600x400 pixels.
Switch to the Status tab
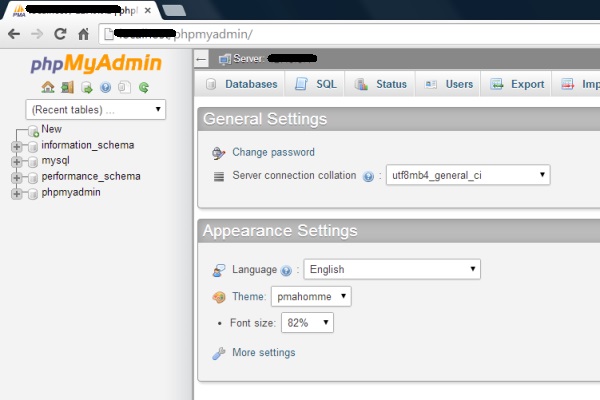pos(380,84)
